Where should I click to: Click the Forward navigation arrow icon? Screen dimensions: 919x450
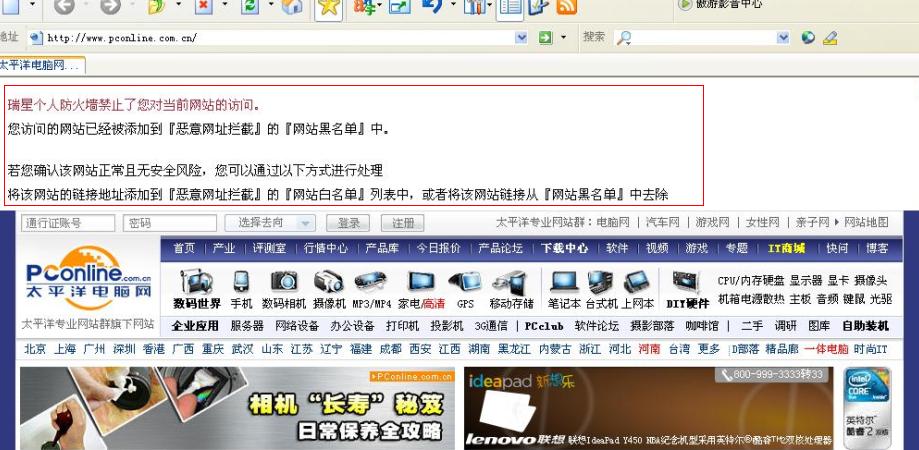tap(110, 6)
